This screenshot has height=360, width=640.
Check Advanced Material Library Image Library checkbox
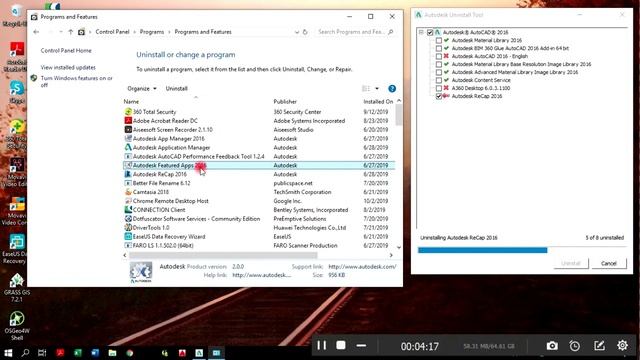tap(439, 72)
